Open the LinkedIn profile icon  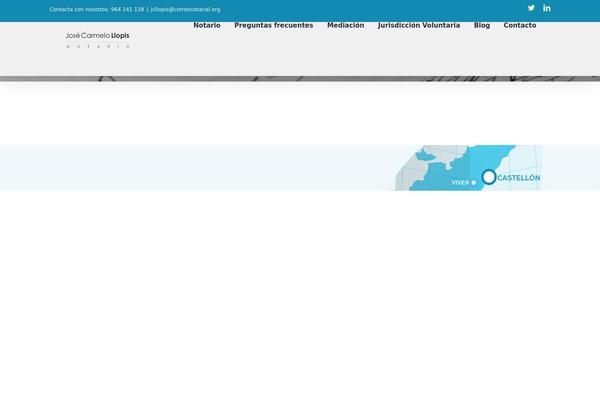click(547, 8)
